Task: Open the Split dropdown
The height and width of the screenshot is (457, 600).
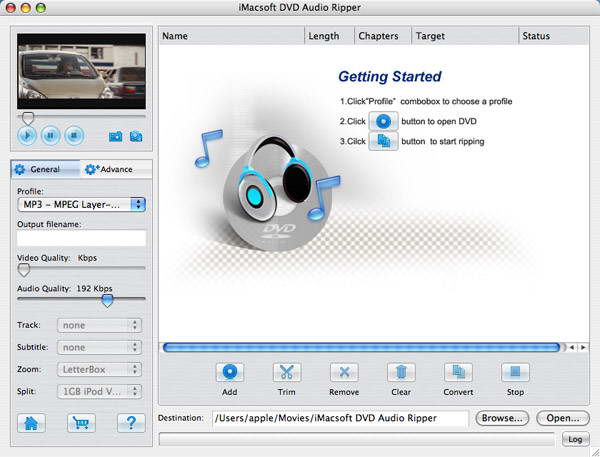Action: [x=99, y=392]
